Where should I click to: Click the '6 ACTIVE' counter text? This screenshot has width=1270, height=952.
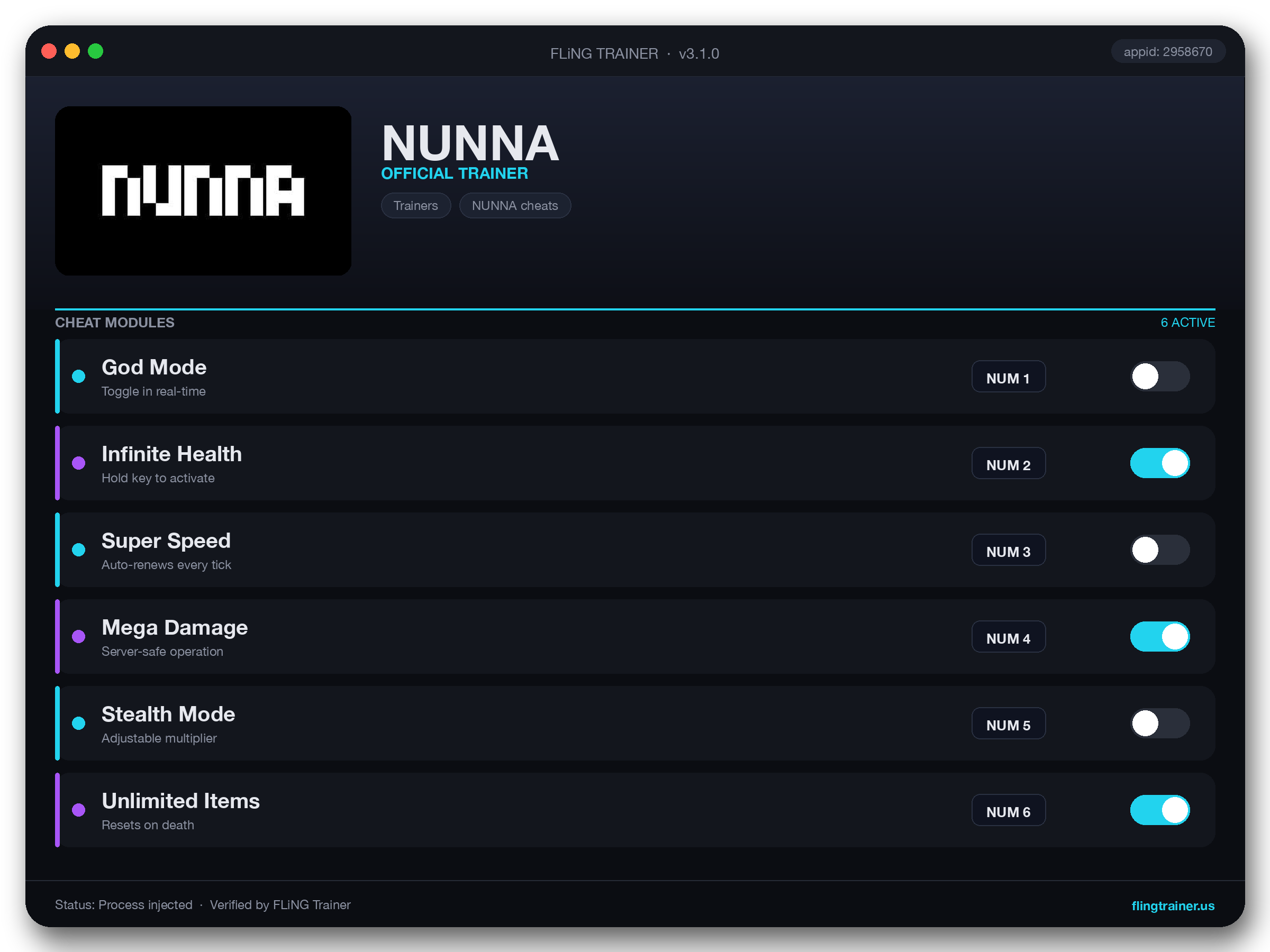pyautogui.click(x=1188, y=323)
